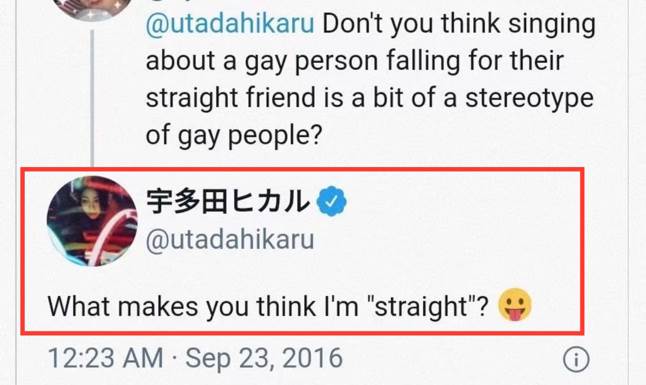Click the reply line "Don't you think singing"
The image size is (646, 385).
[459, 24]
